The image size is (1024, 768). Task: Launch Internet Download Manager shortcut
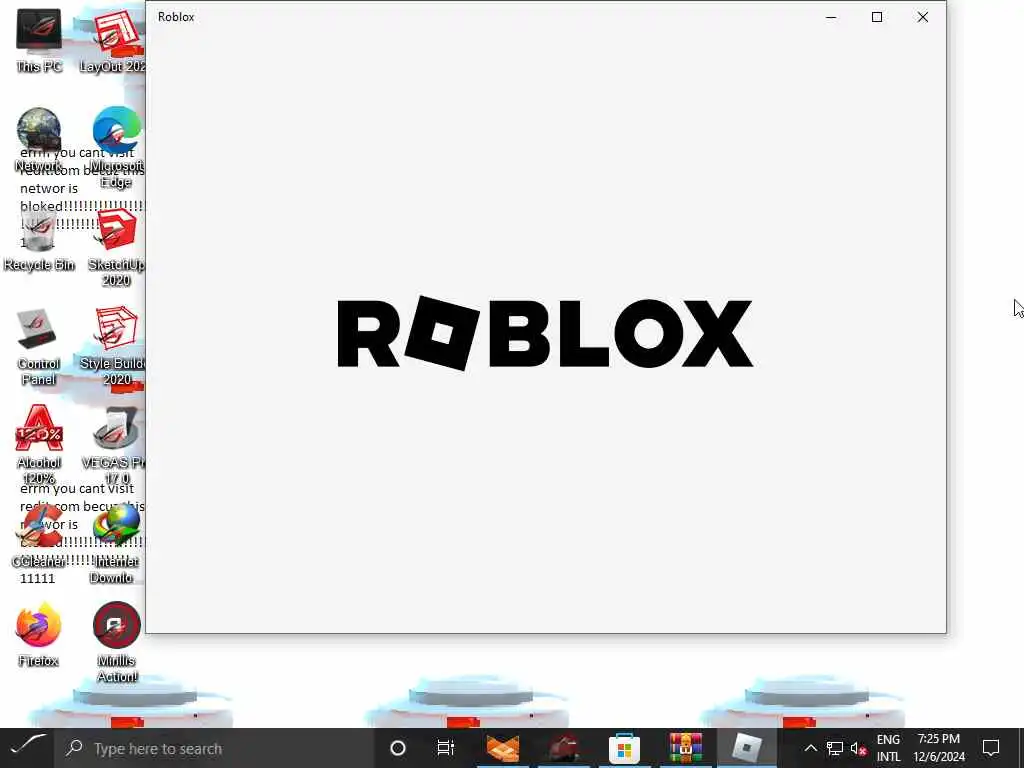point(116,545)
